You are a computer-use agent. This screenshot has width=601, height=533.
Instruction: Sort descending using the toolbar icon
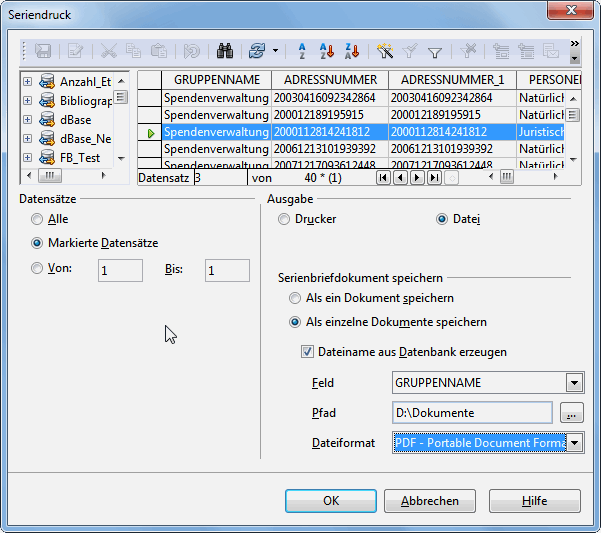[351, 50]
